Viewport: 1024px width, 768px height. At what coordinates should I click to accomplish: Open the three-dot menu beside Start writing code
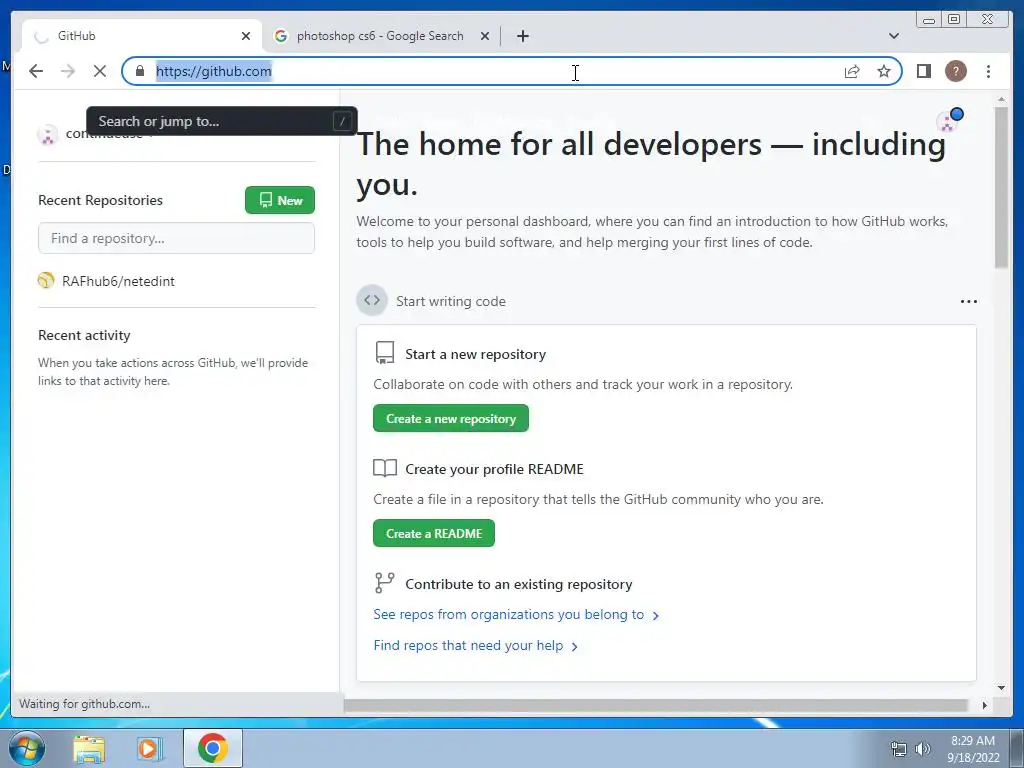tap(968, 301)
